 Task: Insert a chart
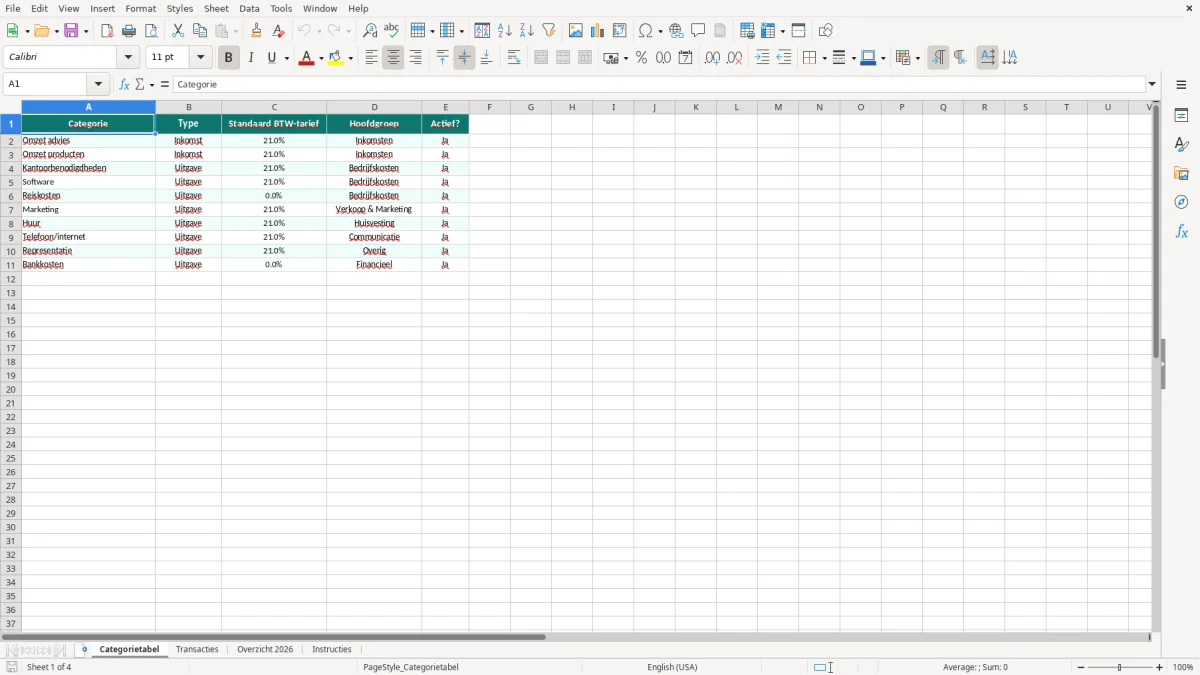point(598,31)
